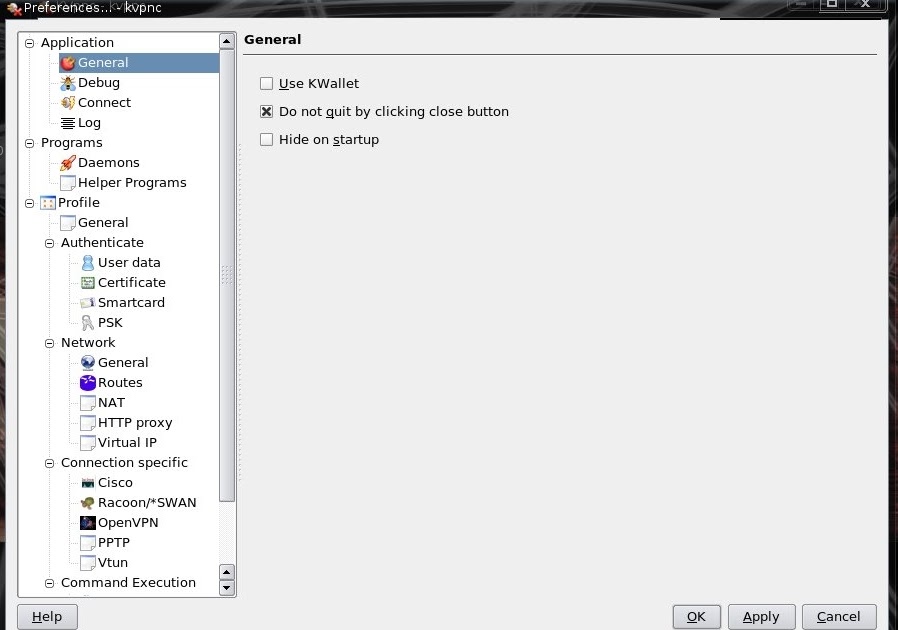The image size is (898, 630).
Task: Enable Hide on startup checkbox
Action: click(x=266, y=140)
